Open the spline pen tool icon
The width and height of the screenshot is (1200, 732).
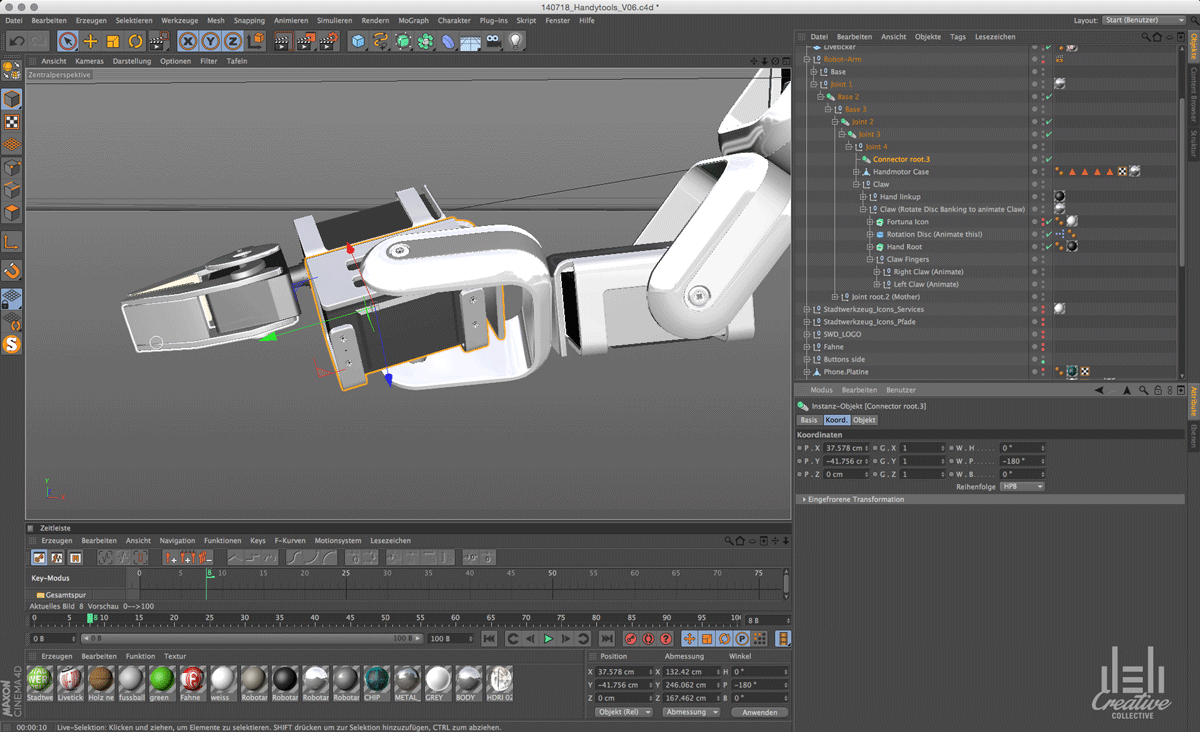tap(381, 41)
